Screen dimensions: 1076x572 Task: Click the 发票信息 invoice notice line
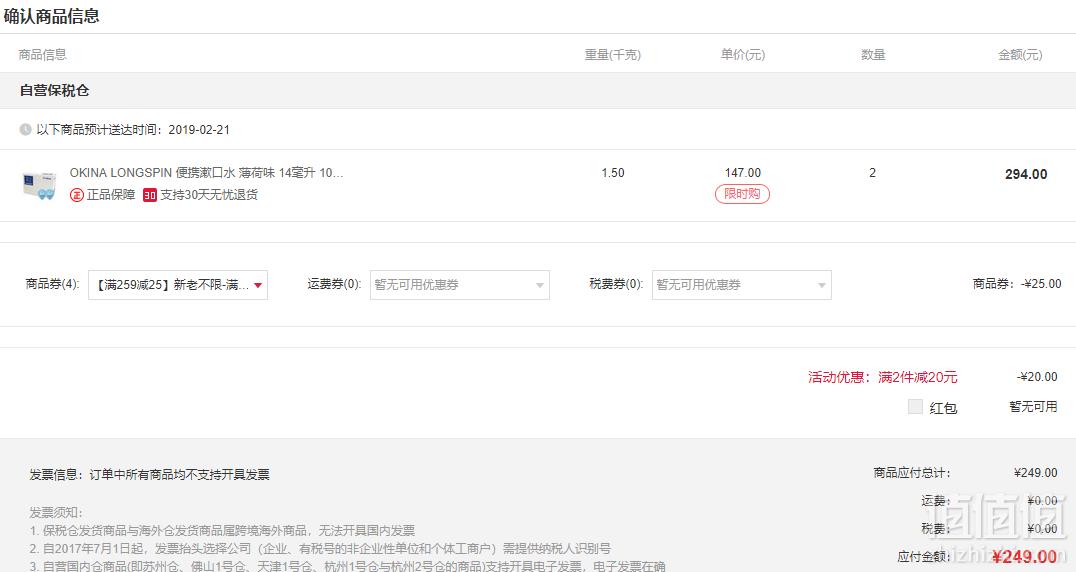point(150,475)
